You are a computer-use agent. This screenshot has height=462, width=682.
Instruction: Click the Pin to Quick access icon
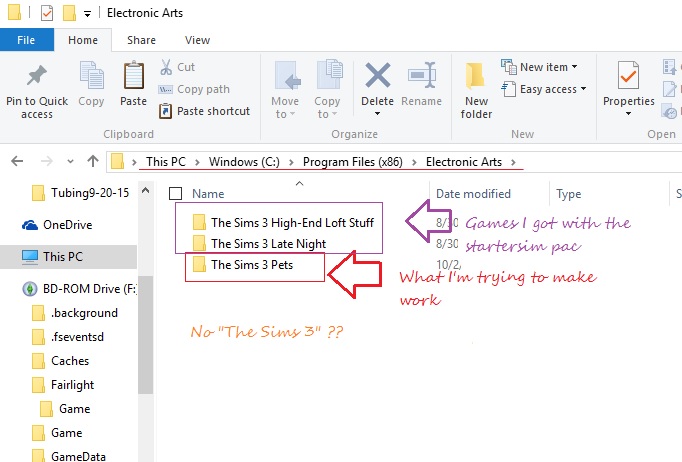pyautogui.click(x=37, y=75)
